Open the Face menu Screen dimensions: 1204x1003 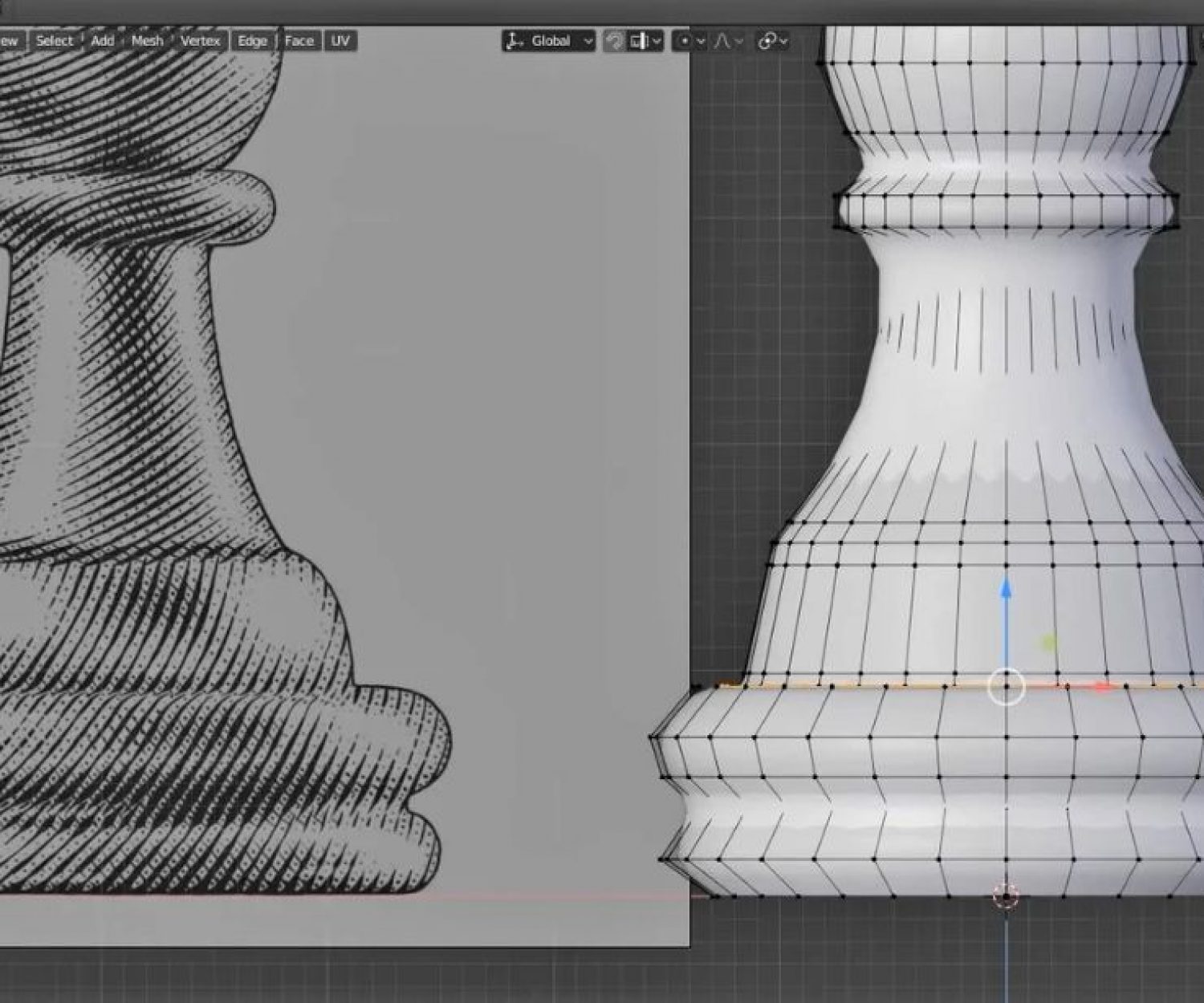[x=299, y=41]
